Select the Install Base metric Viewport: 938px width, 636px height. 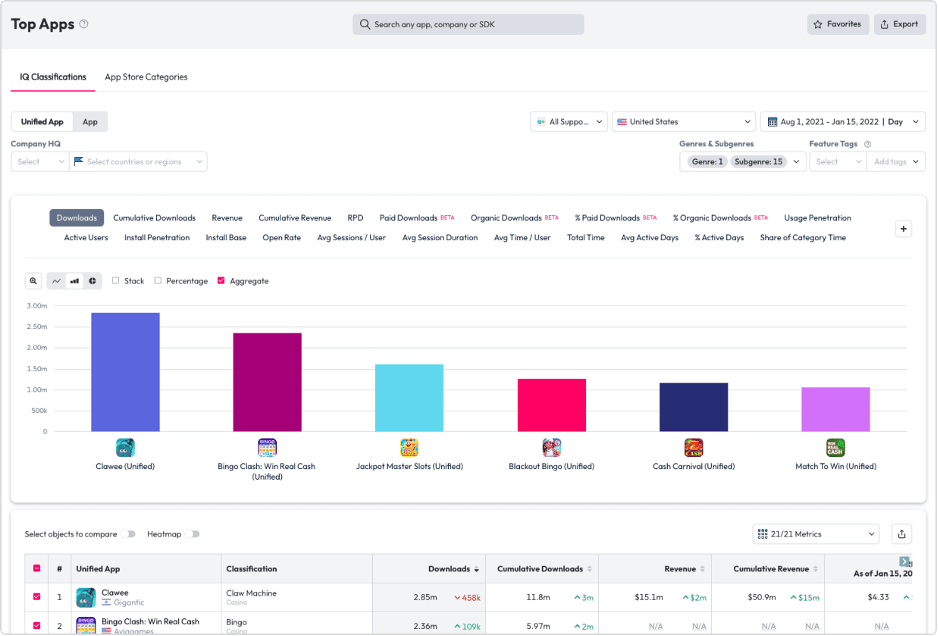tap(226, 238)
